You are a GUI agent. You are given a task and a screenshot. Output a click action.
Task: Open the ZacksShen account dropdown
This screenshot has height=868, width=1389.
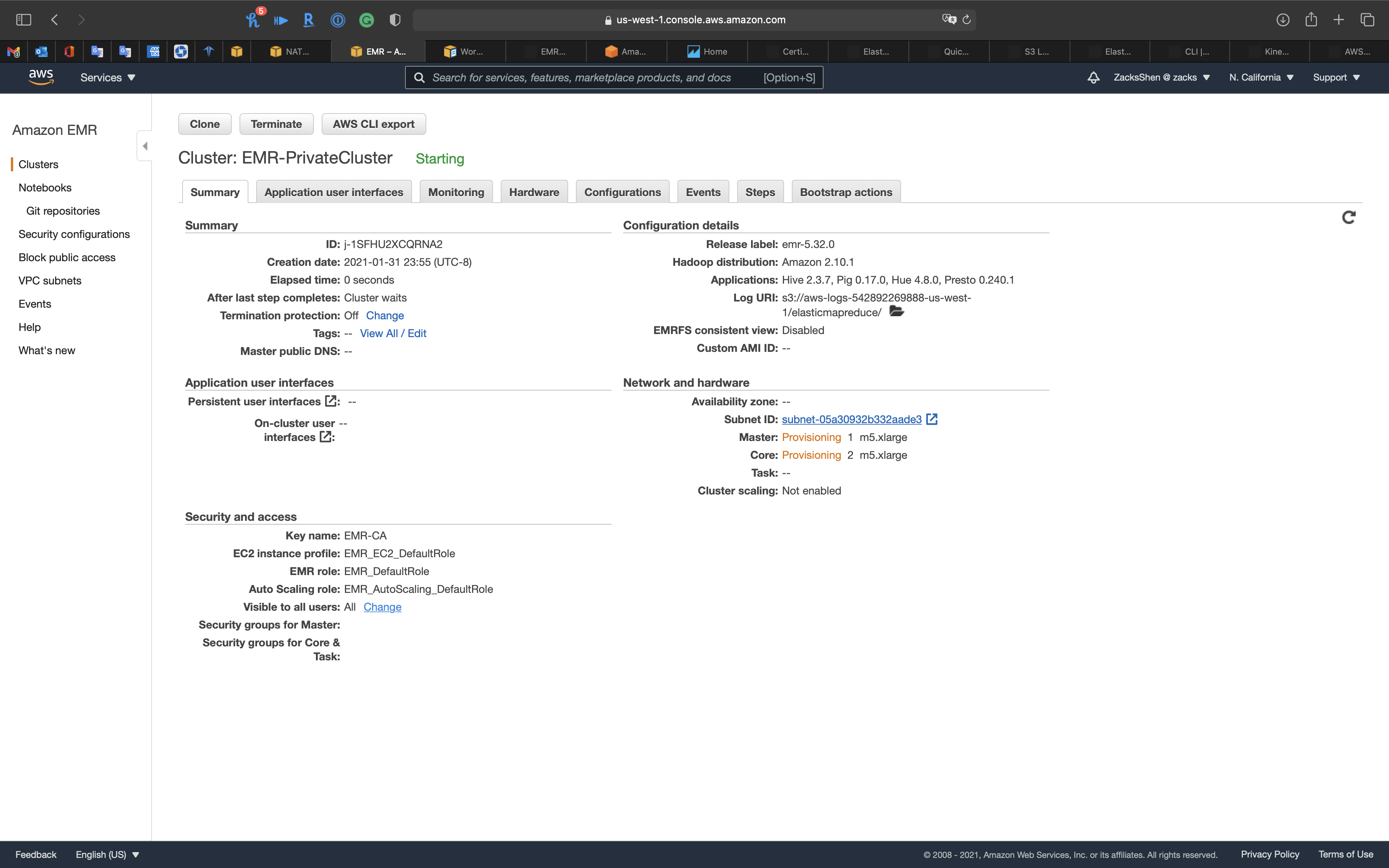[1161, 77]
